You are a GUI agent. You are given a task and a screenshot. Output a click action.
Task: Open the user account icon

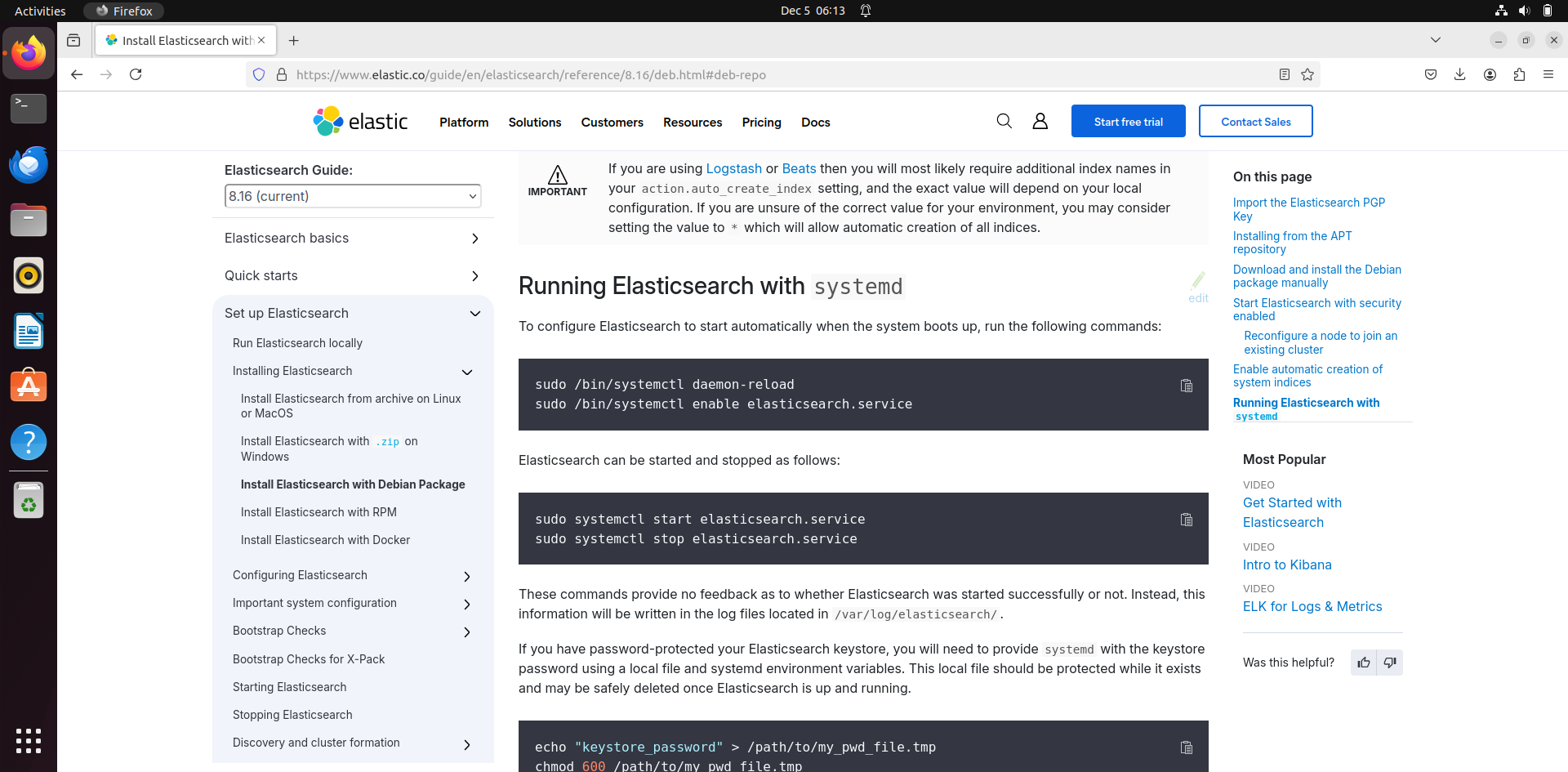(1040, 121)
